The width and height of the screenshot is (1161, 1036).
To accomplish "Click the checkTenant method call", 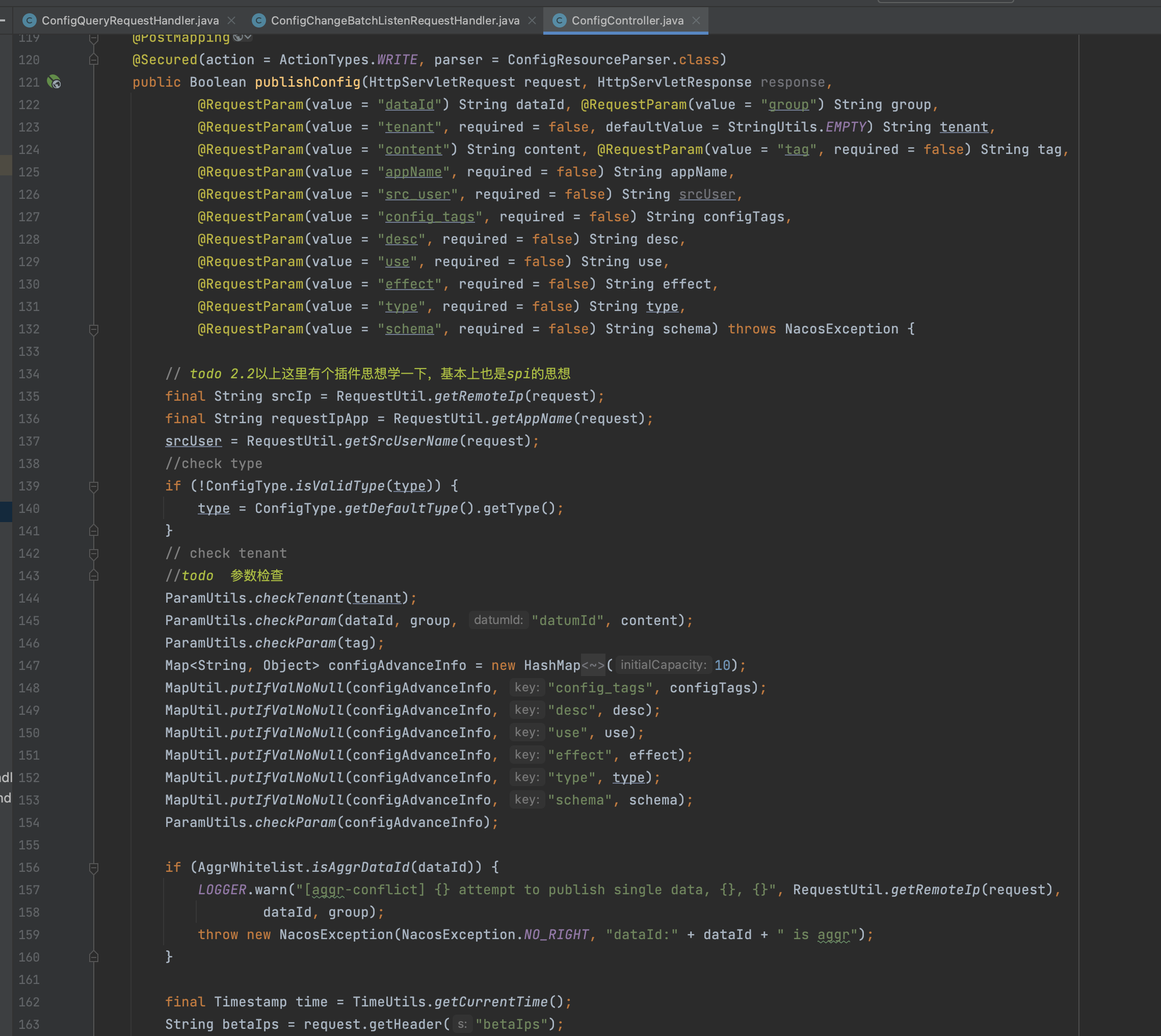I will click(299, 598).
